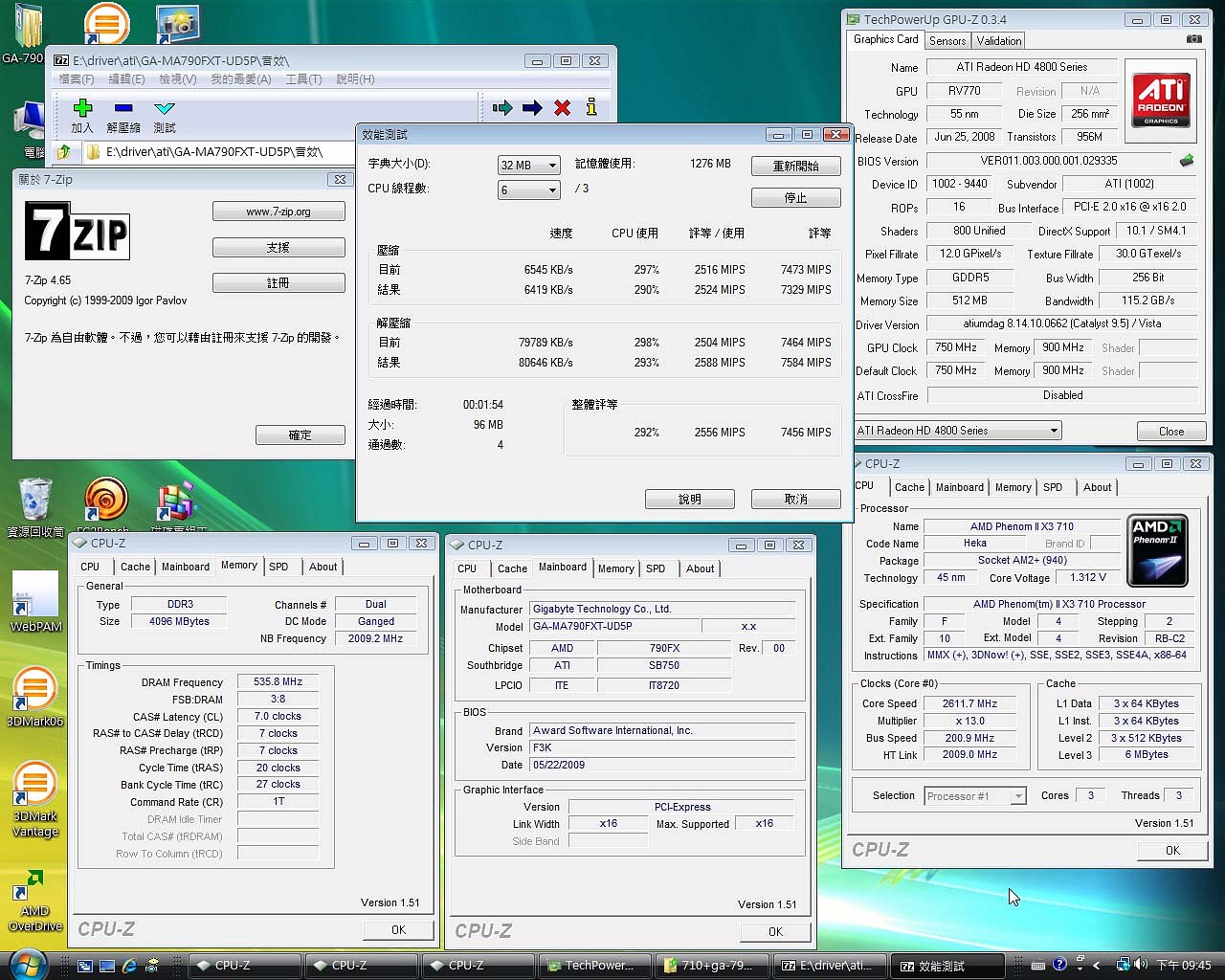This screenshot has width=1225, height=980.
Task: Click the Copy green arrow icon in 7-Zip toolbar
Action: pyautogui.click(x=502, y=107)
